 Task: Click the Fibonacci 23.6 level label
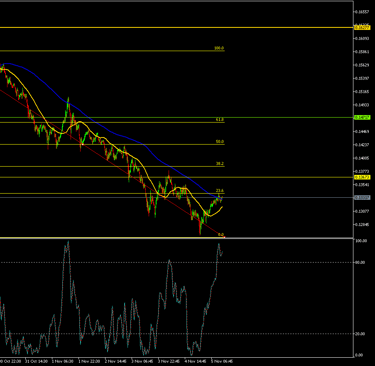(220, 191)
